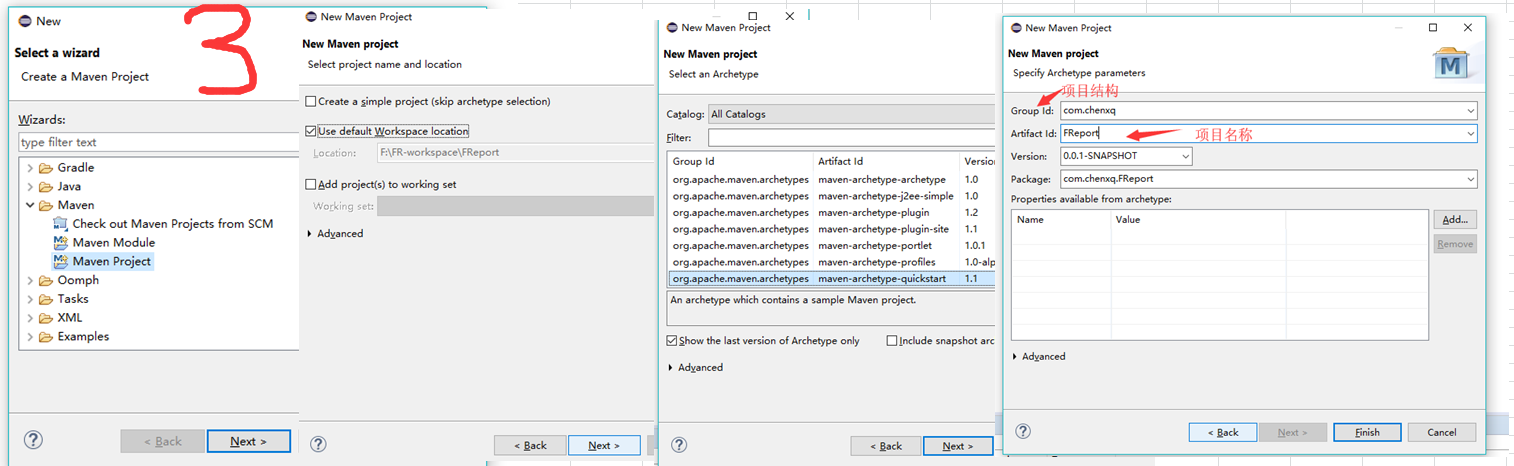1514x466 pixels.
Task: Enable Create a simple project checkbox
Action: 311,102
